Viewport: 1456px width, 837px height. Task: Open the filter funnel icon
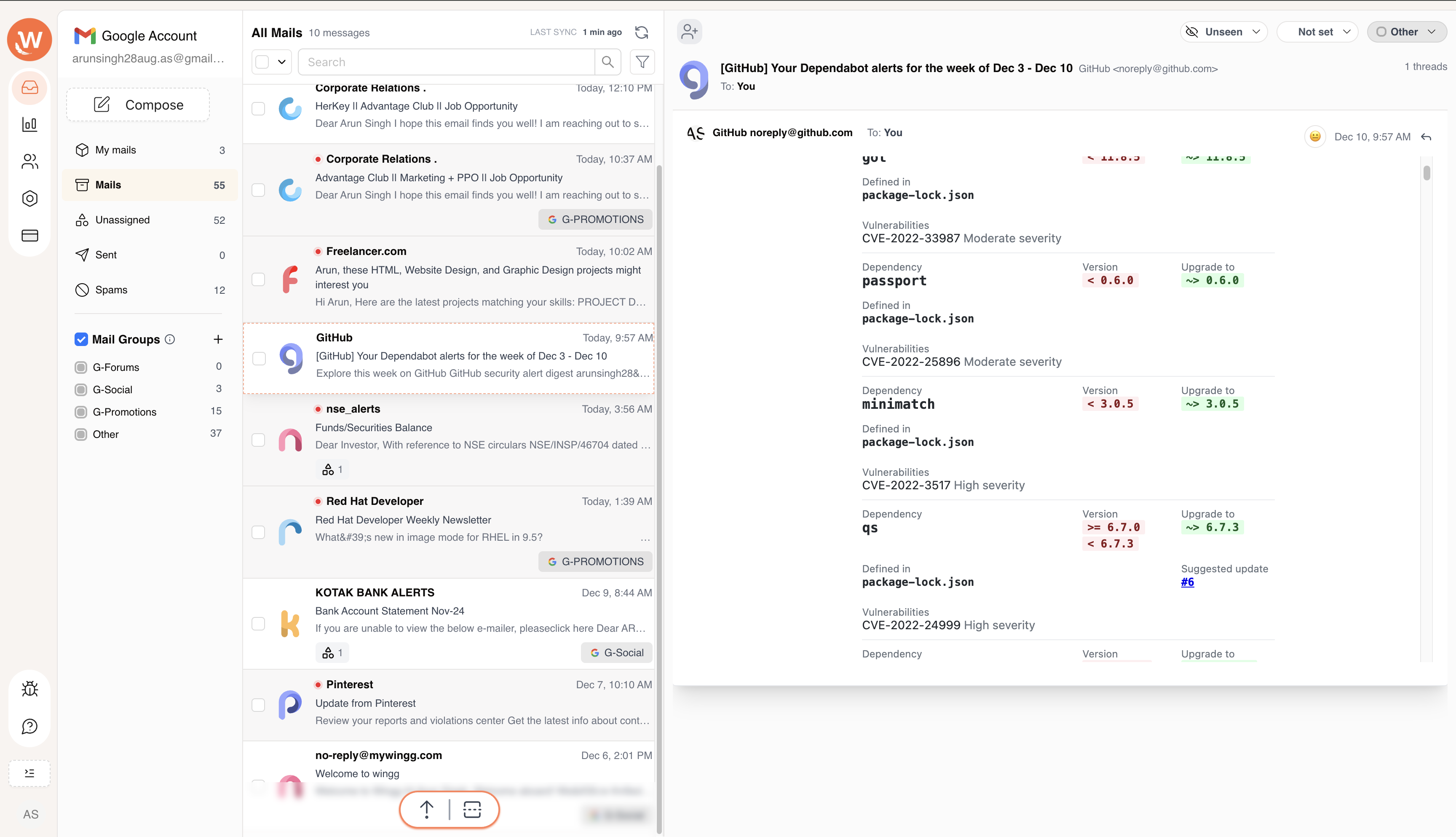tap(642, 62)
